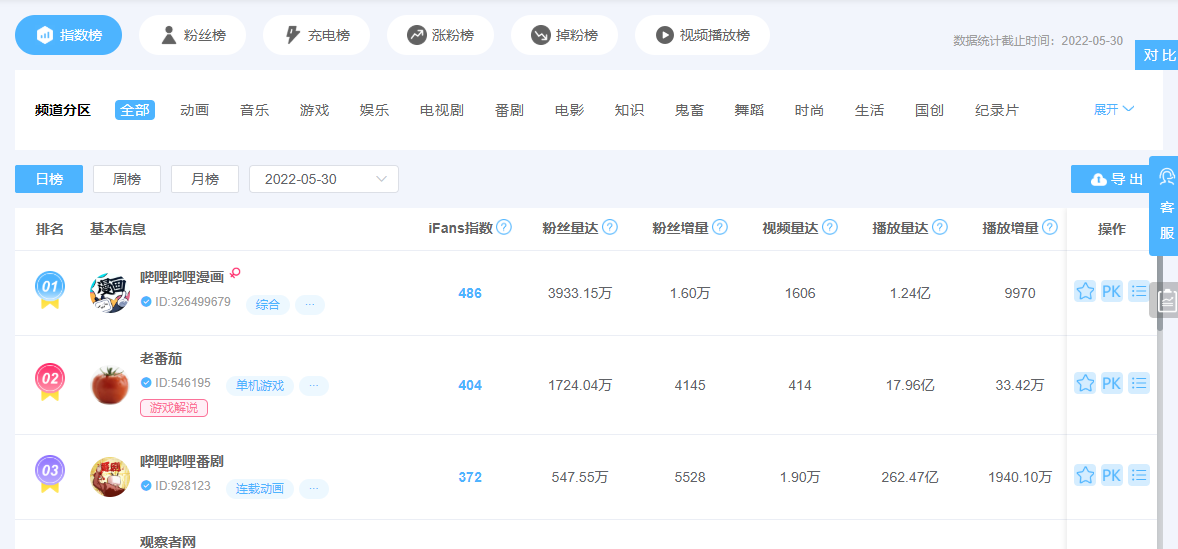This screenshot has height=549, width=1178.
Task: Open the 涨粉榜 ranking tab
Action: [x=440, y=35]
